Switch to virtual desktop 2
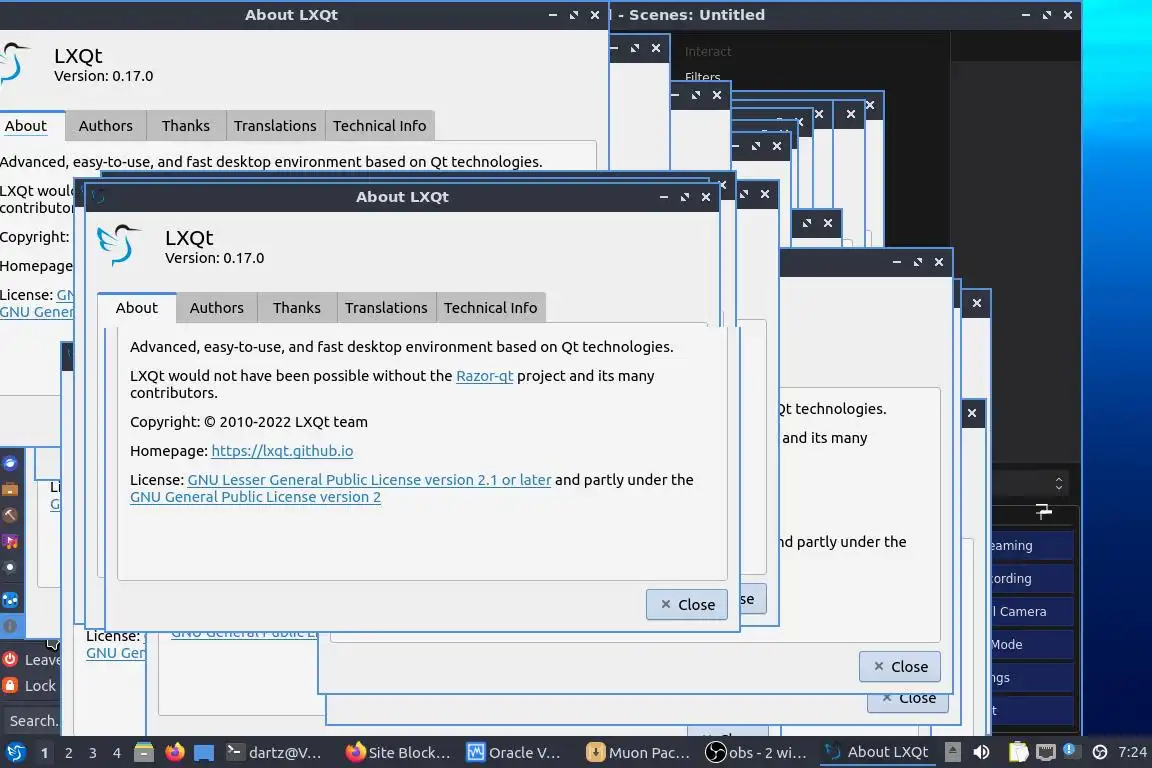This screenshot has height=768, width=1152. pyautogui.click(x=69, y=753)
